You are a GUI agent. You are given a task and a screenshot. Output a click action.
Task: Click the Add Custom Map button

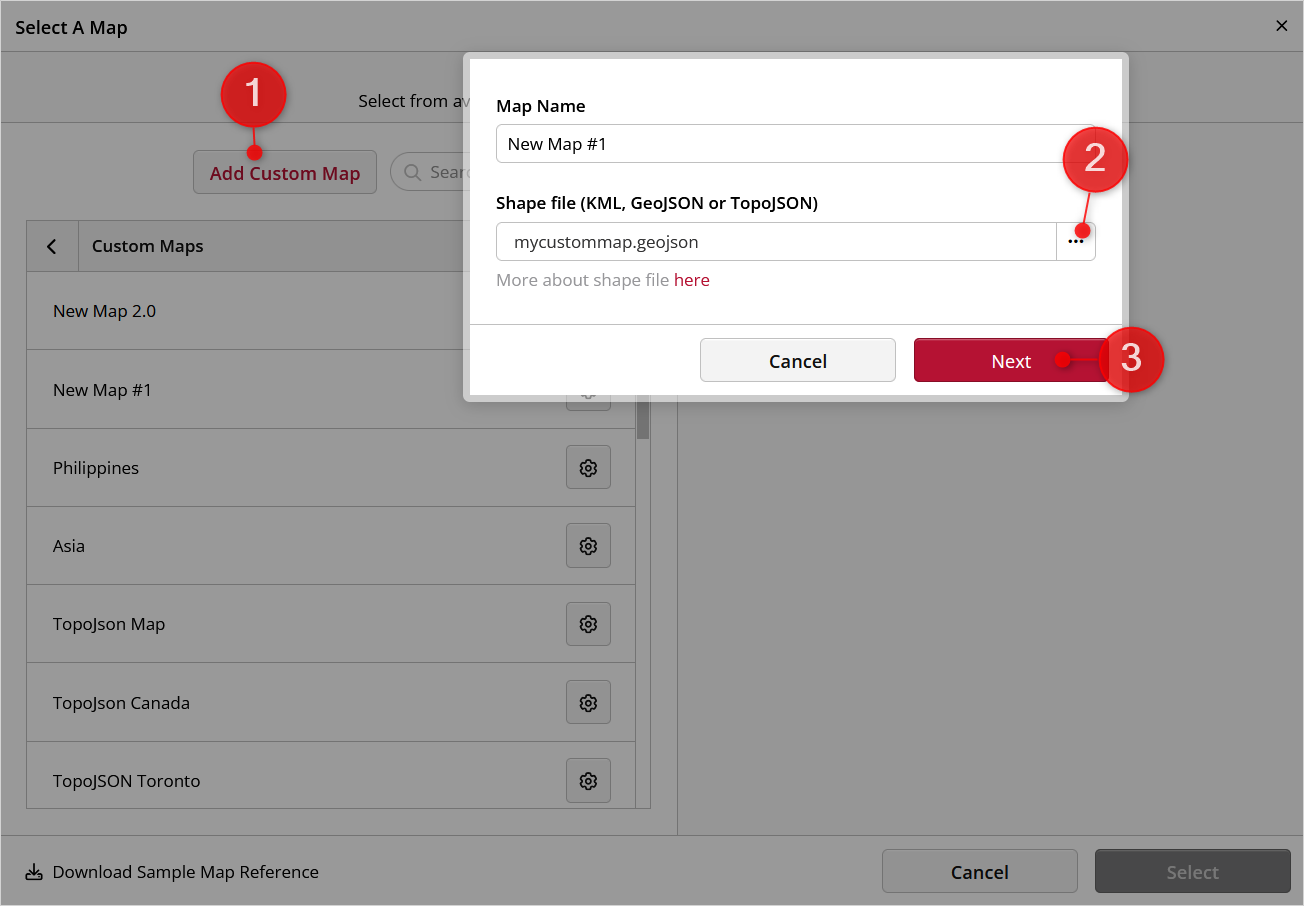(284, 171)
